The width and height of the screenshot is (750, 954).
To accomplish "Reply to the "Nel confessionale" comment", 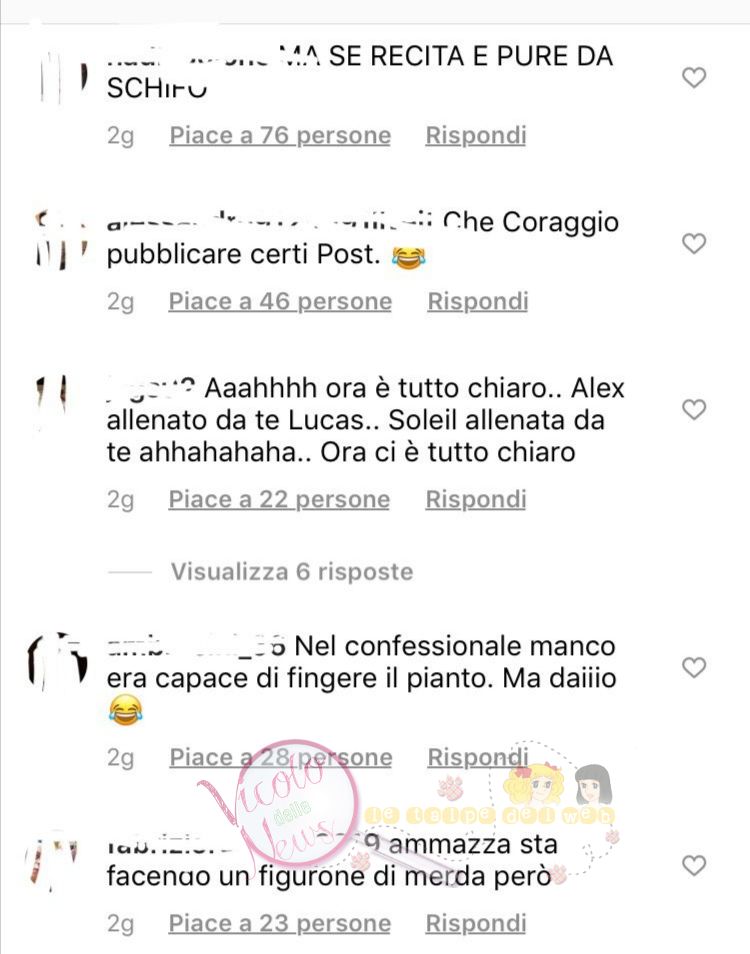I will pos(477,757).
